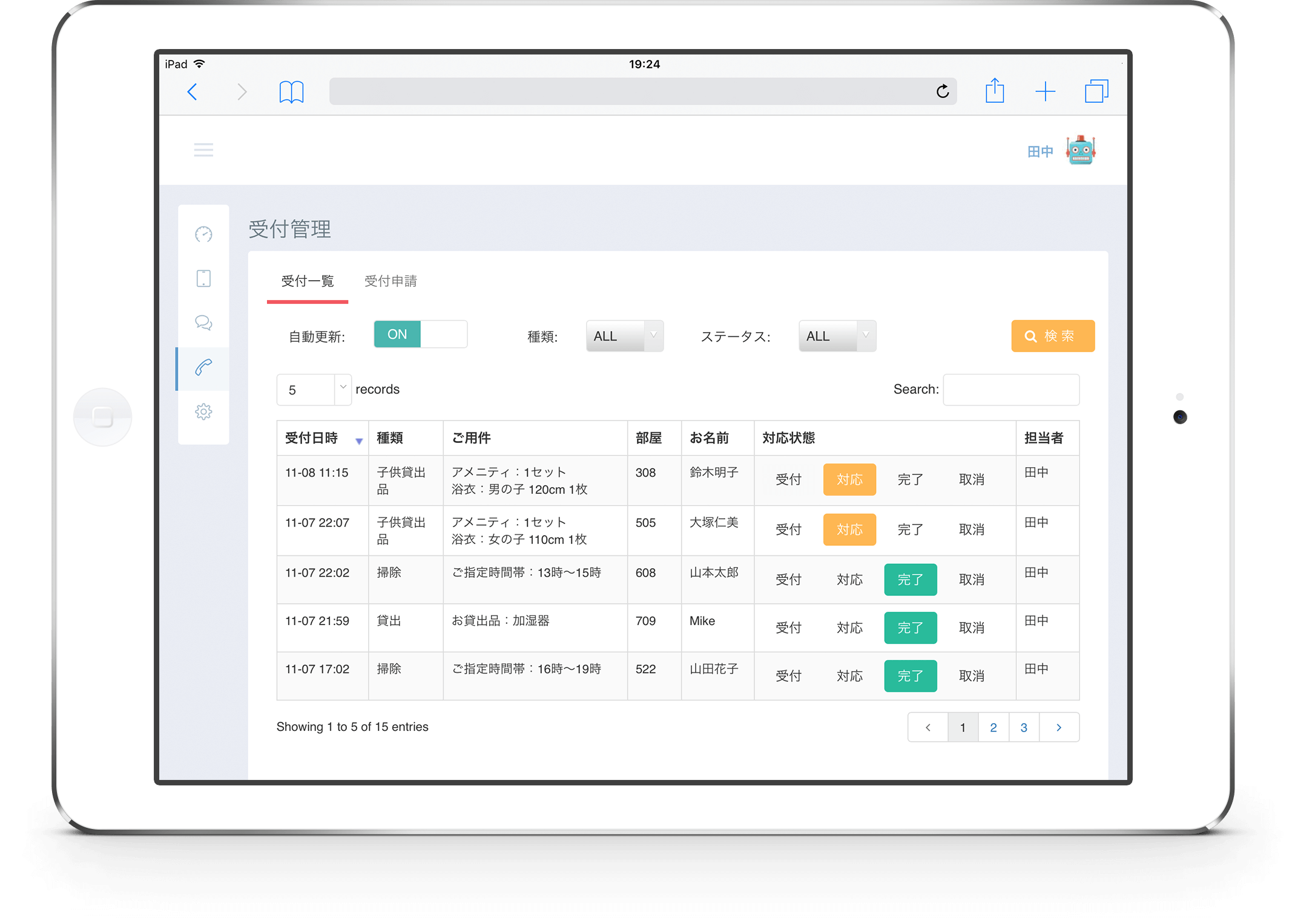Click the hamburger menu icon
The width and height of the screenshot is (1295, 924).
203,150
